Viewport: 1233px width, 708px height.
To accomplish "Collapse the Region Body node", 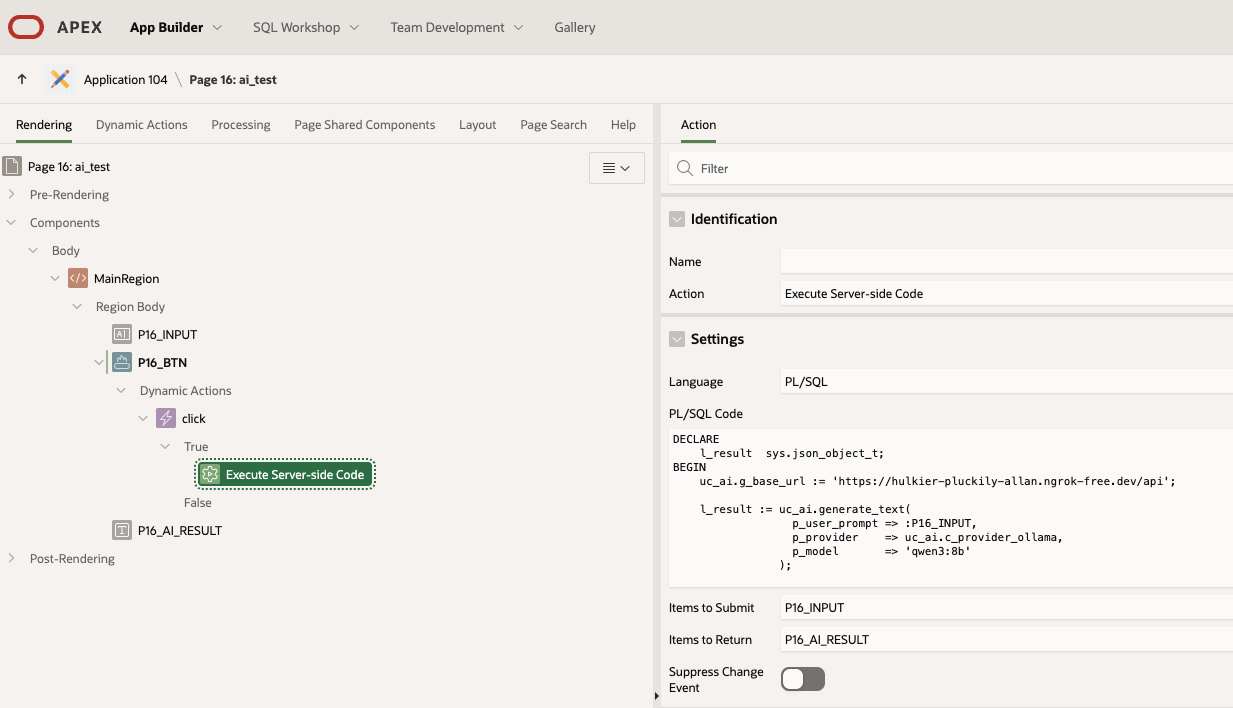I will click(78, 307).
